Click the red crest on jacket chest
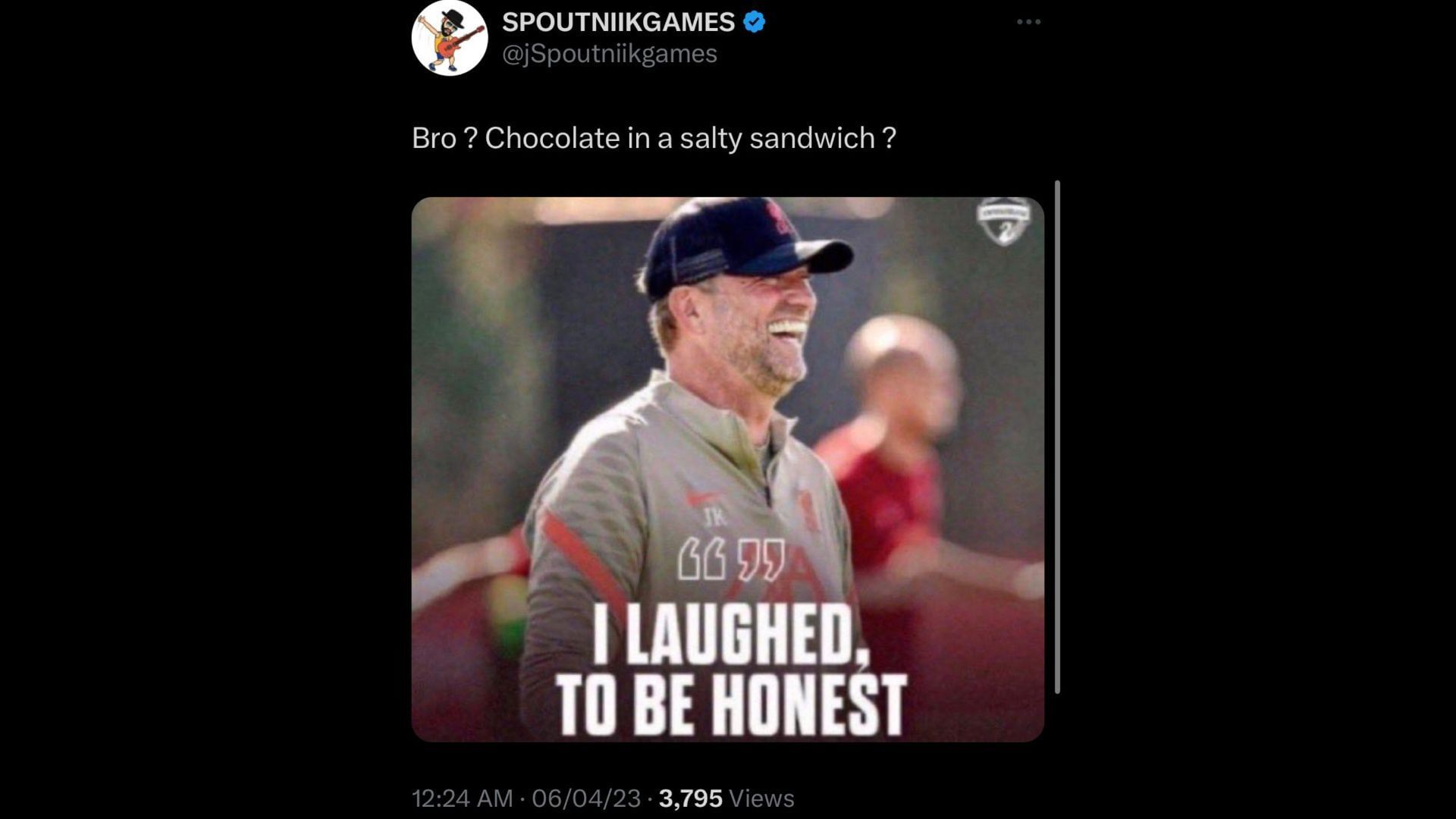Screen dimensions: 1456x819 click(807, 508)
